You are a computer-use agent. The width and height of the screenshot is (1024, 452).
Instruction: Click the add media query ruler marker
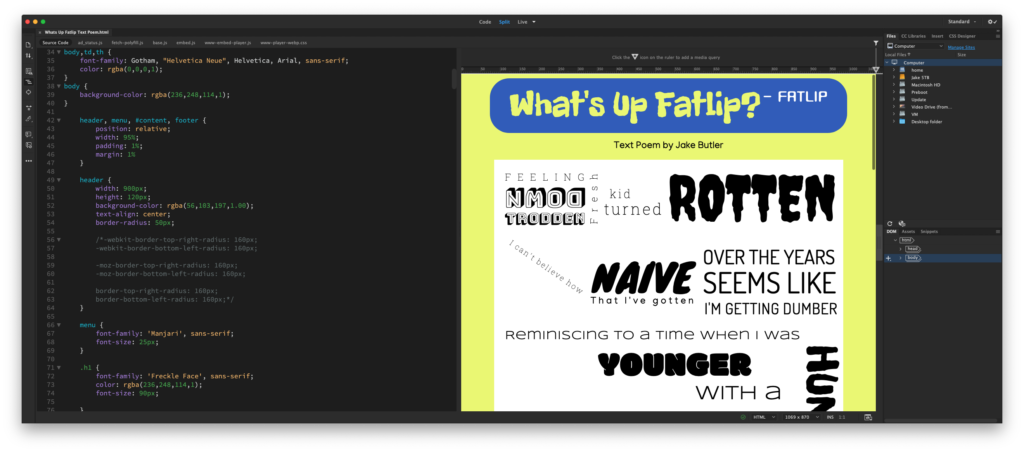coord(876,70)
